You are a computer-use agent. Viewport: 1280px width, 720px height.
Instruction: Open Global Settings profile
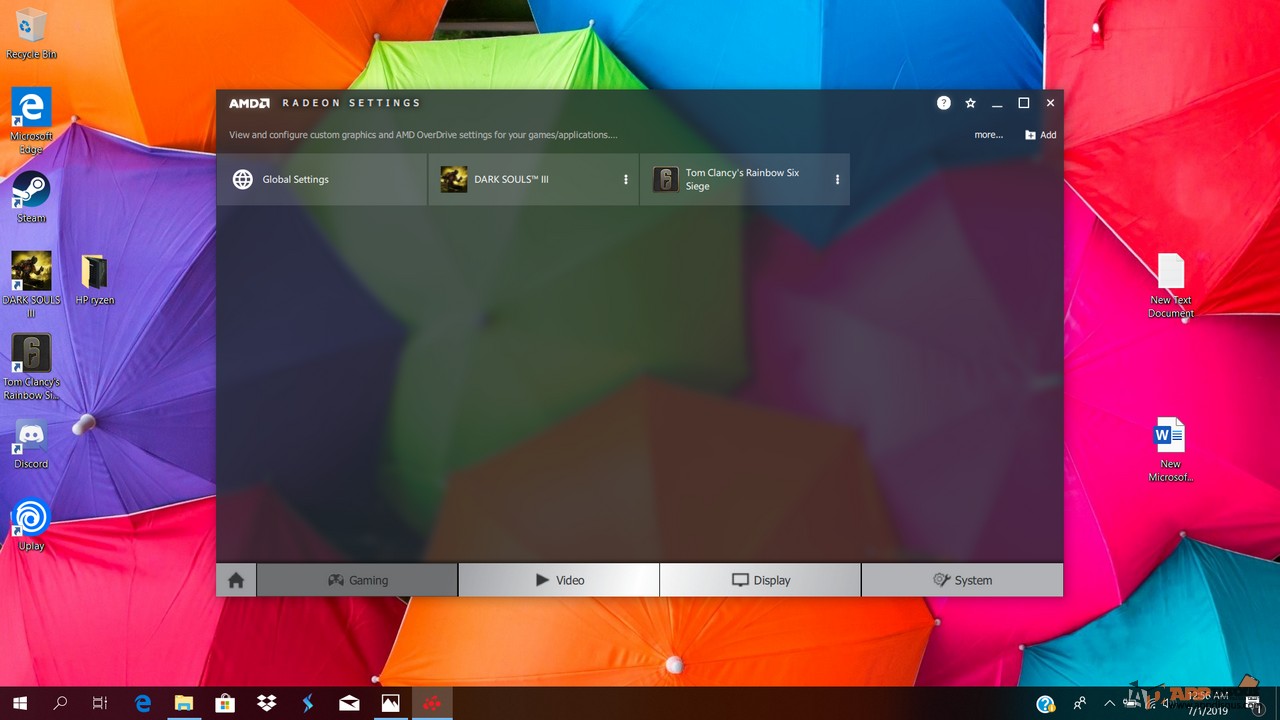322,179
